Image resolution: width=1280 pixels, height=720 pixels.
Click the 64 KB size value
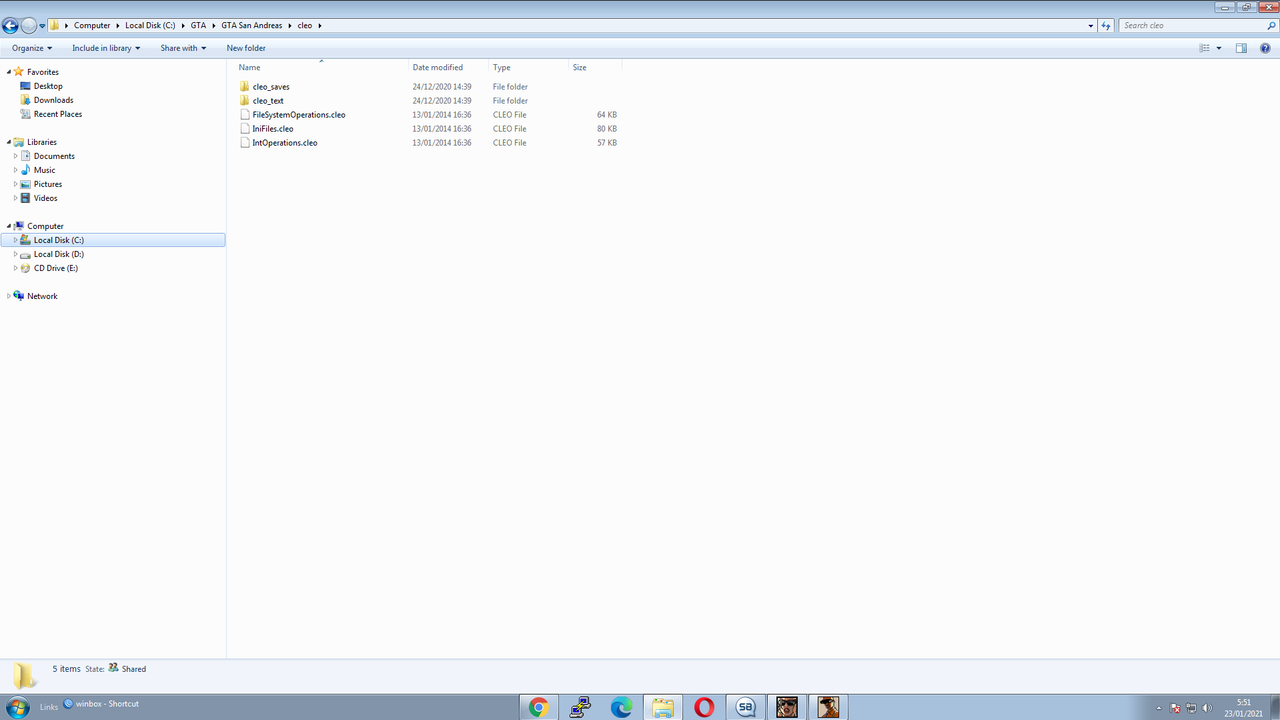pyautogui.click(x=606, y=115)
